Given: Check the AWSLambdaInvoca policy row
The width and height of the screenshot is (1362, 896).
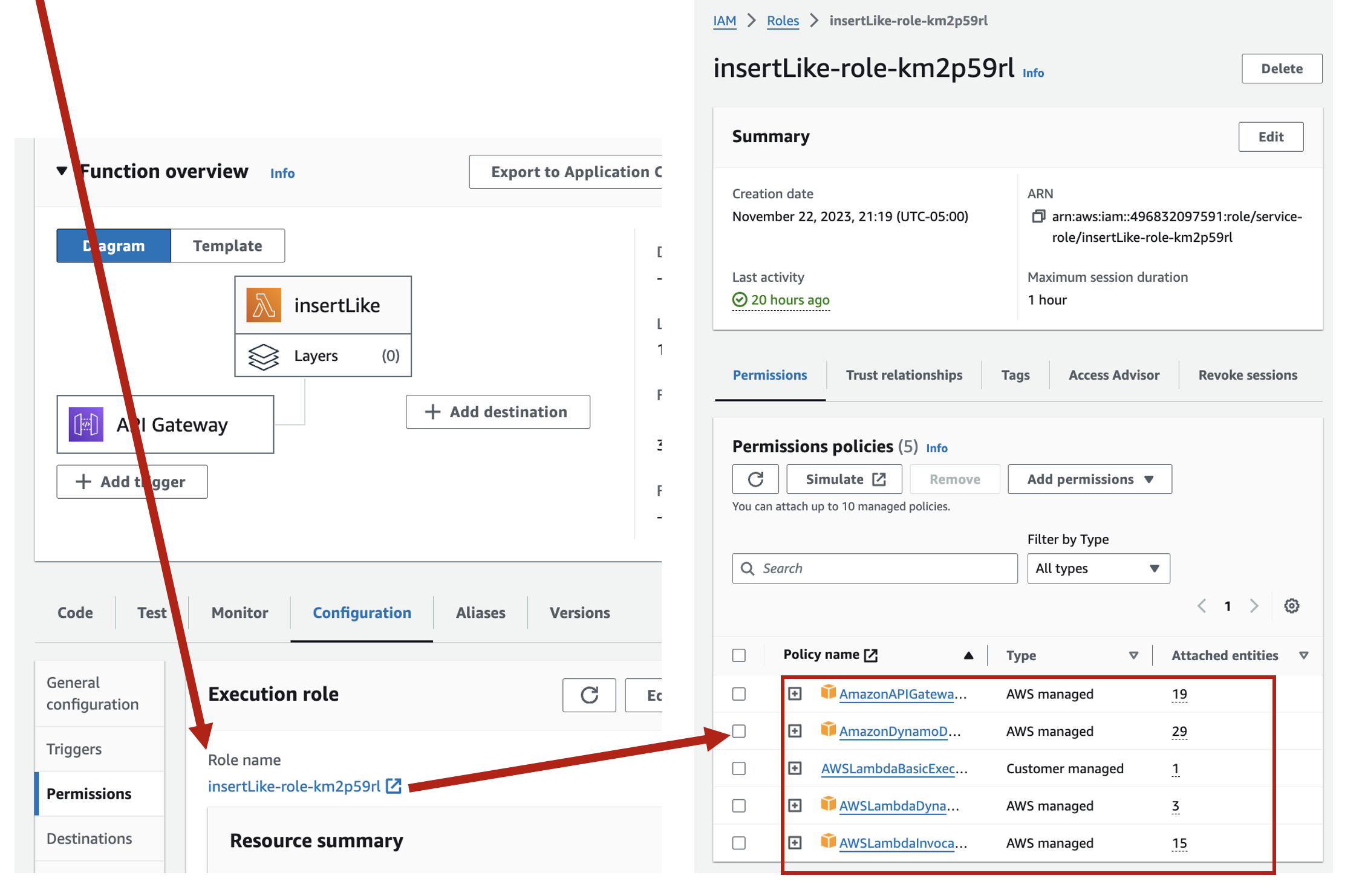Looking at the screenshot, I should (x=739, y=843).
